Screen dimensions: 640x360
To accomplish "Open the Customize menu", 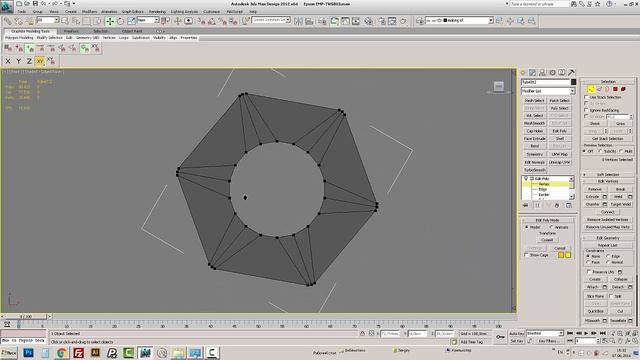I will 211,11.
